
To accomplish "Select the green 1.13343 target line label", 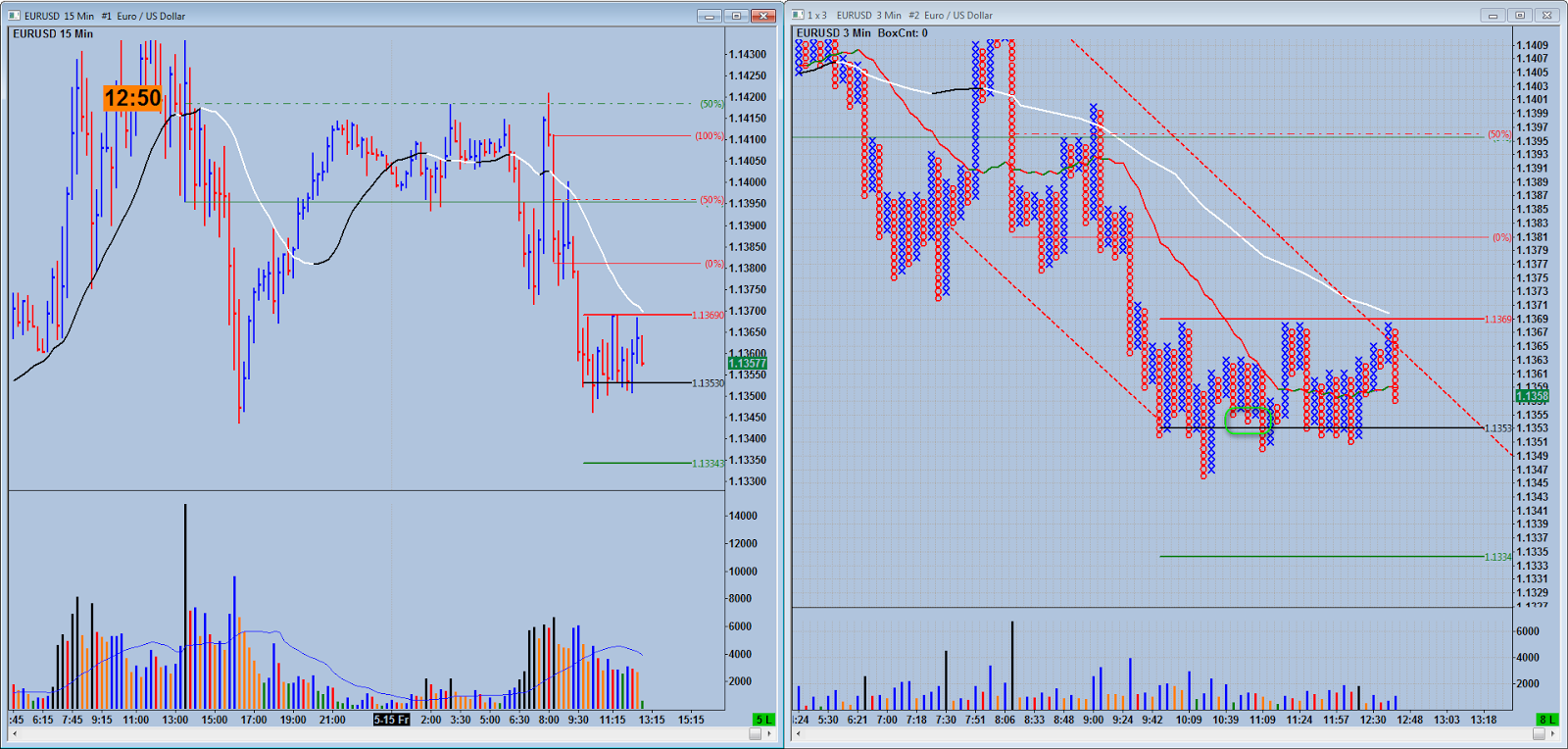I will (x=708, y=464).
